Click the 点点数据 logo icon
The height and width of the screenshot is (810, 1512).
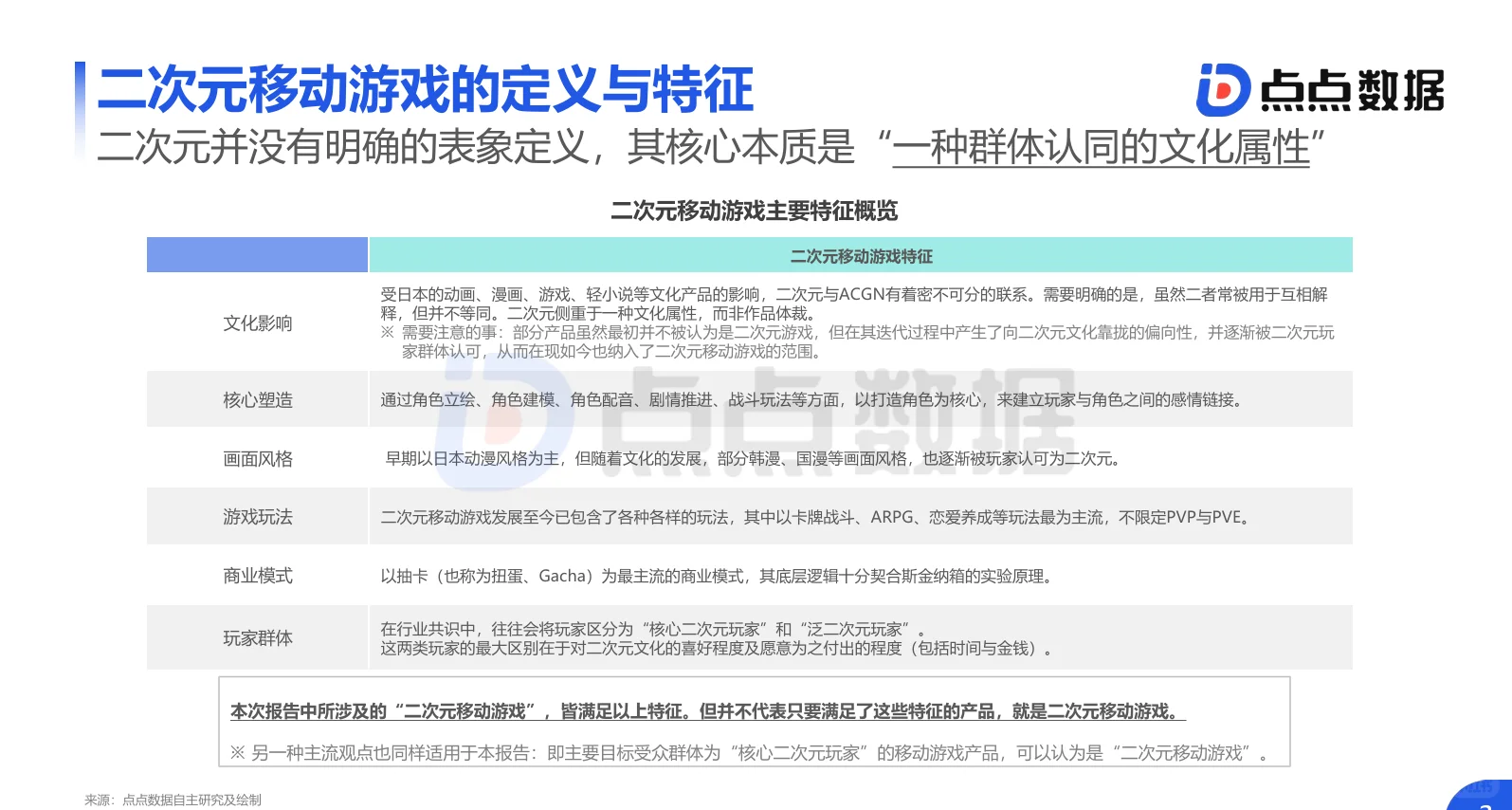(x=1224, y=90)
